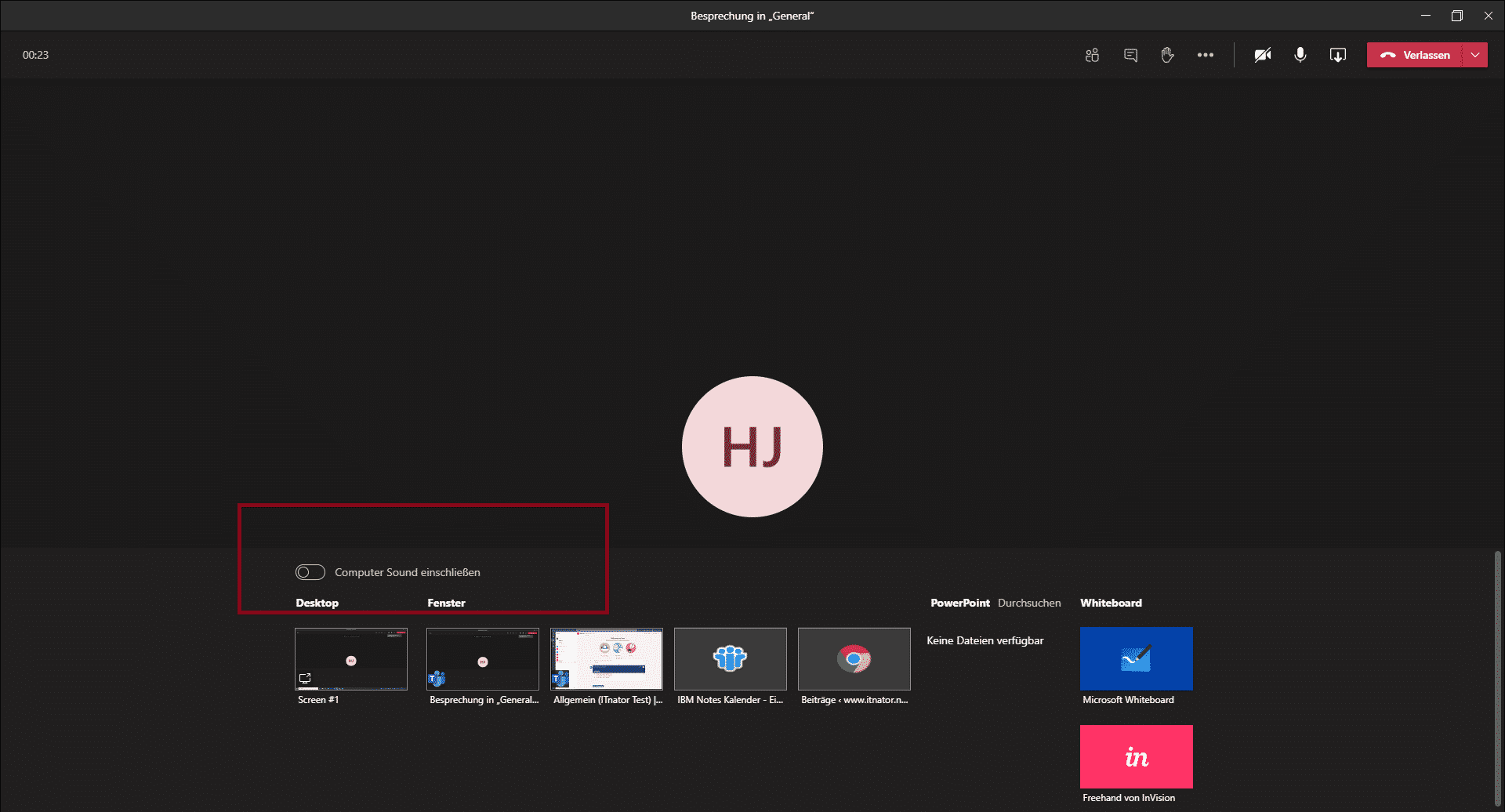The width and height of the screenshot is (1505, 812).
Task: Open the meeting chat panel
Action: tap(1130, 55)
